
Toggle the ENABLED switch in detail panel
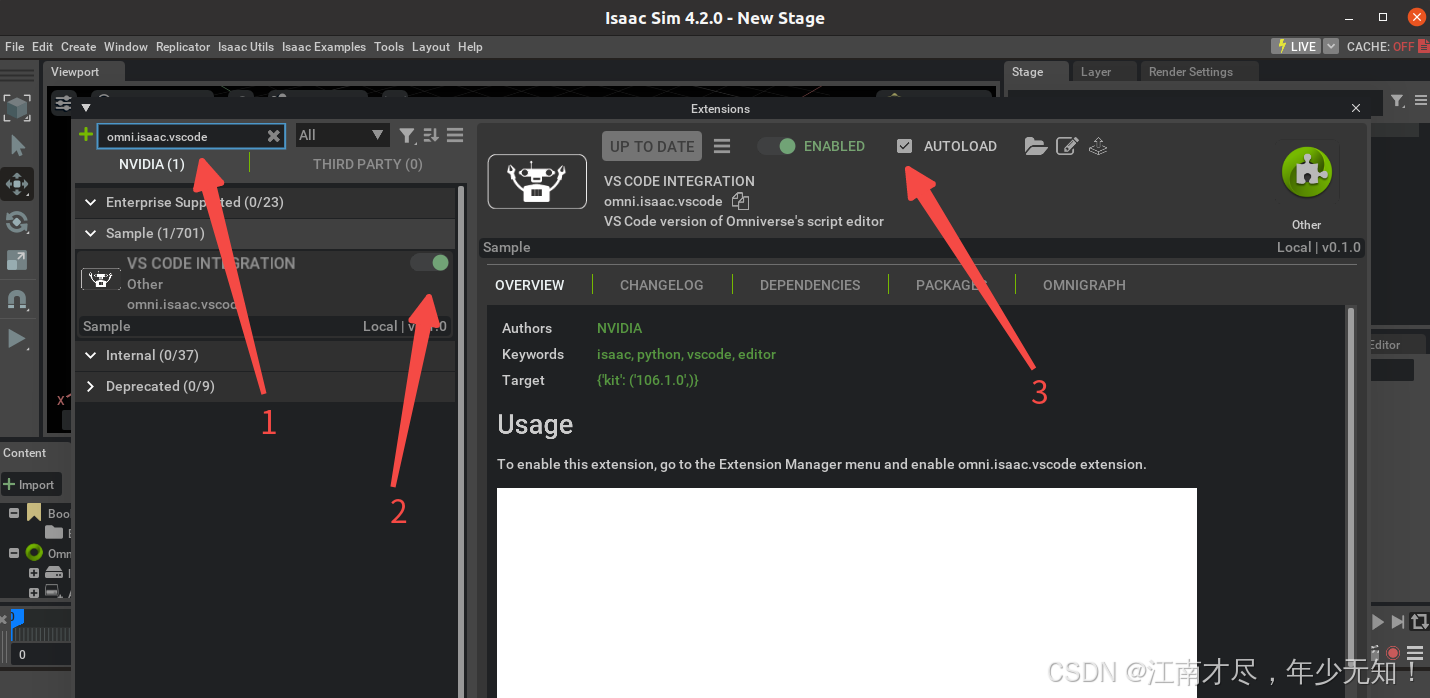pos(776,146)
